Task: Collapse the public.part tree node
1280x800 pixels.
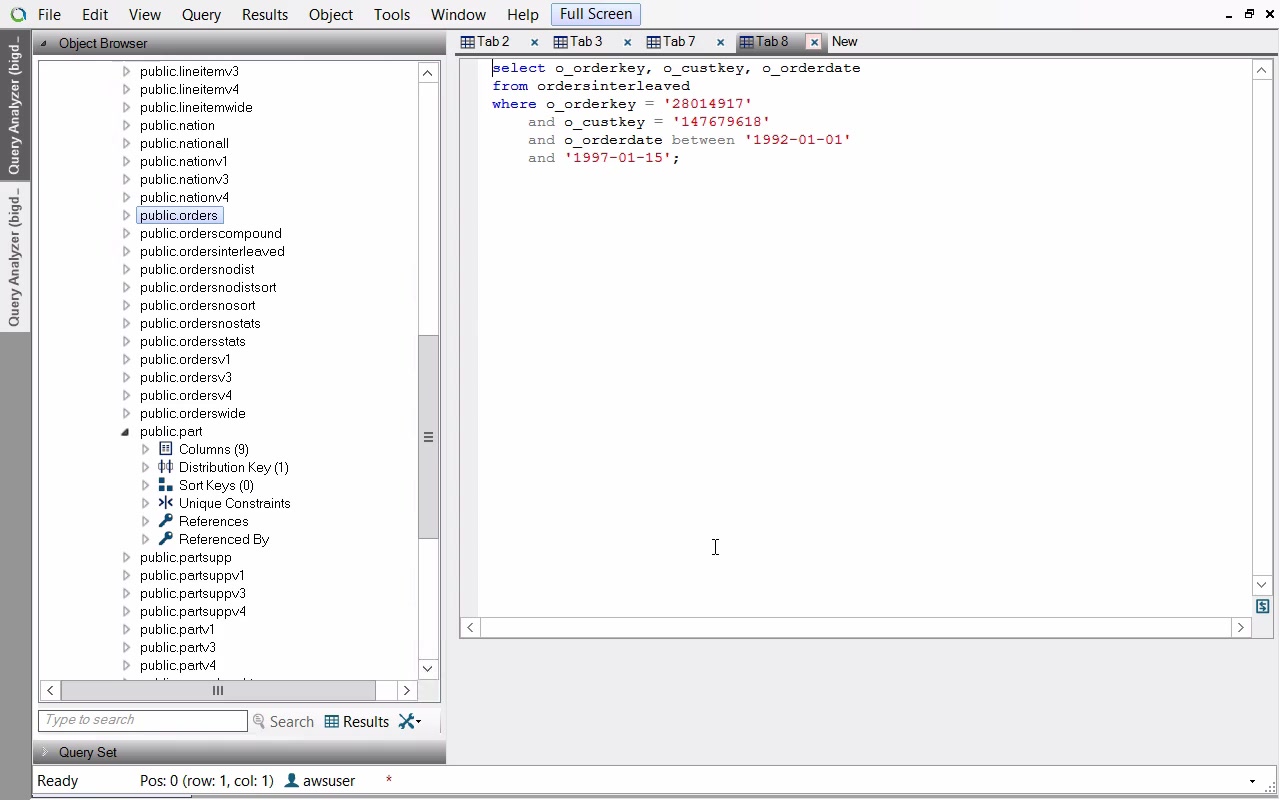Action: coord(126,432)
